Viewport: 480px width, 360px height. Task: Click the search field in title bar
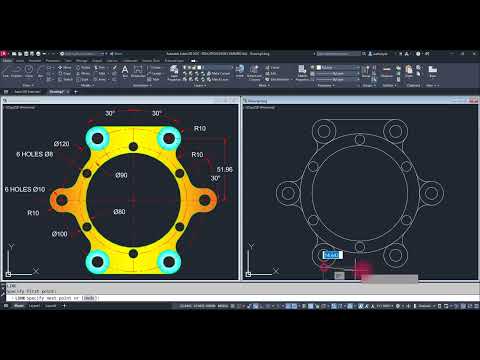pos(338,53)
